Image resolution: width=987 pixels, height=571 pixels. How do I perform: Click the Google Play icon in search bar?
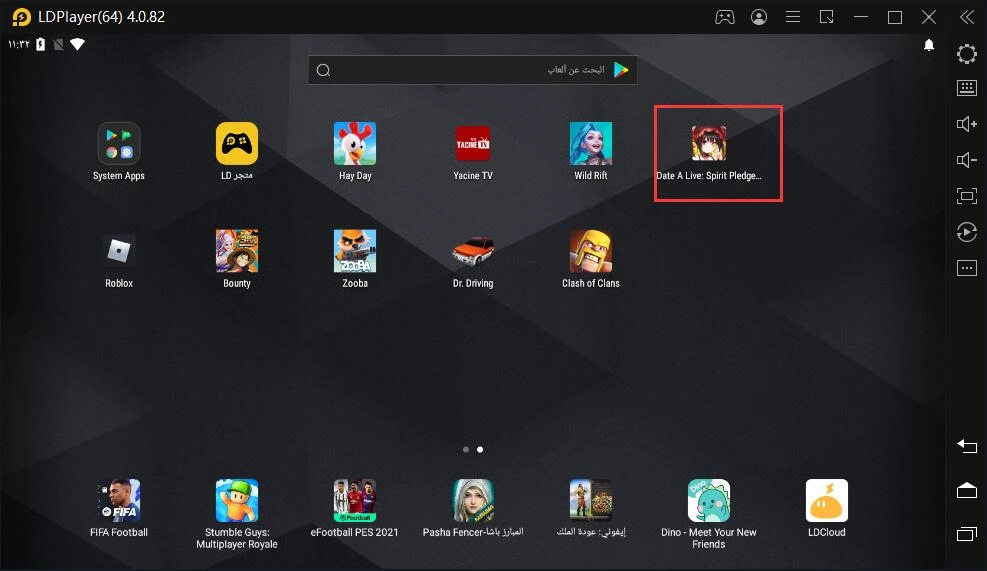point(621,70)
